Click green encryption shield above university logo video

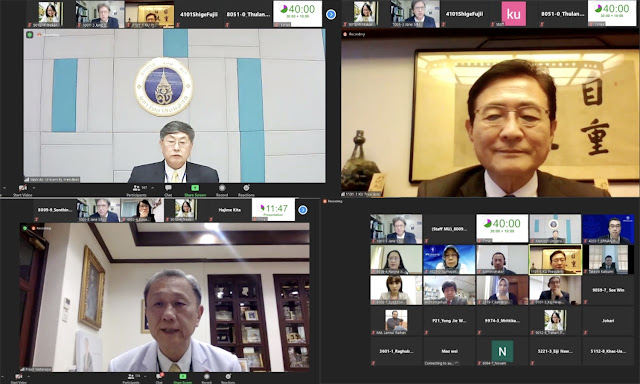(30, 35)
